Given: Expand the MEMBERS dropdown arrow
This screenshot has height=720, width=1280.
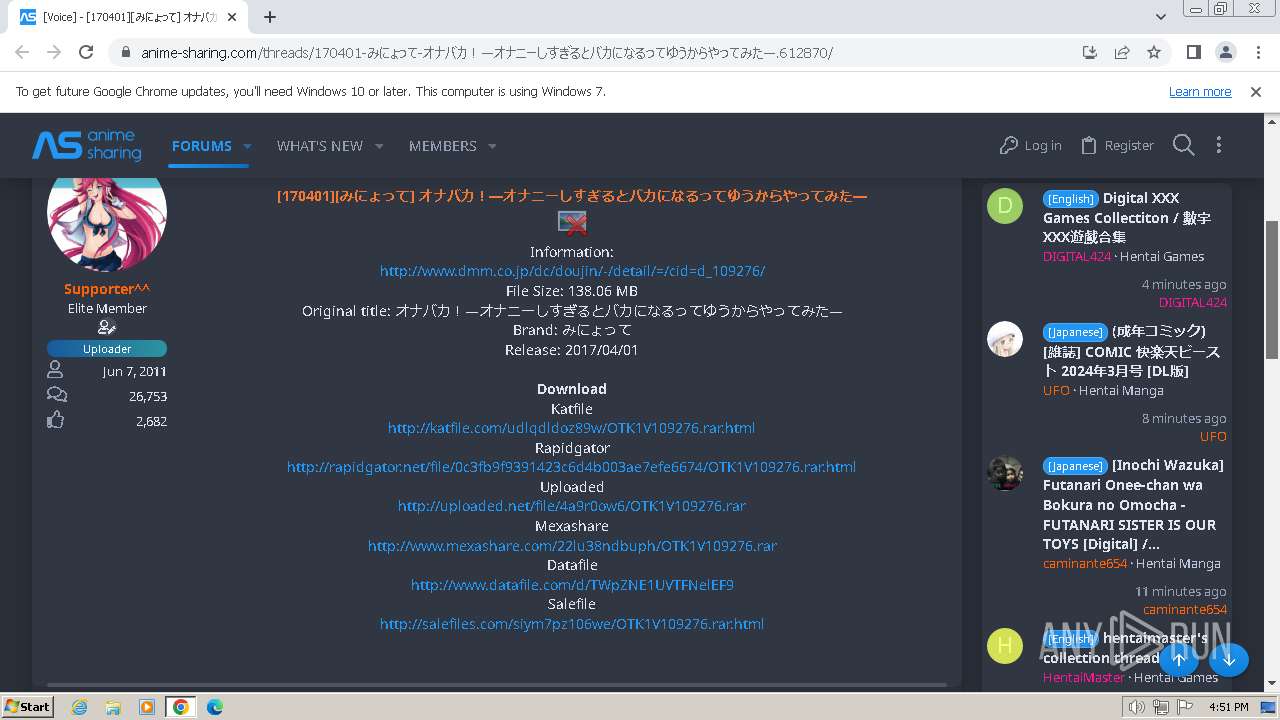Looking at the screenshot, I should [x=492, y=146].
